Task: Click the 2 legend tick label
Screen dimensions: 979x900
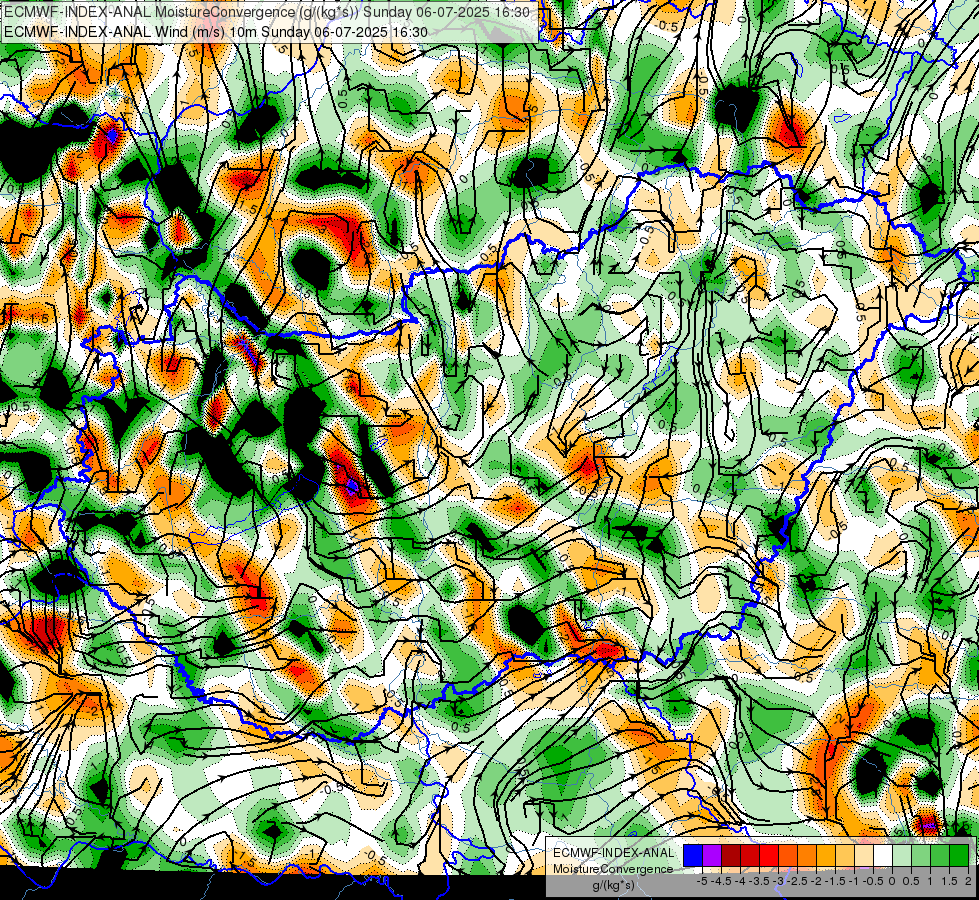Action: 968,881
